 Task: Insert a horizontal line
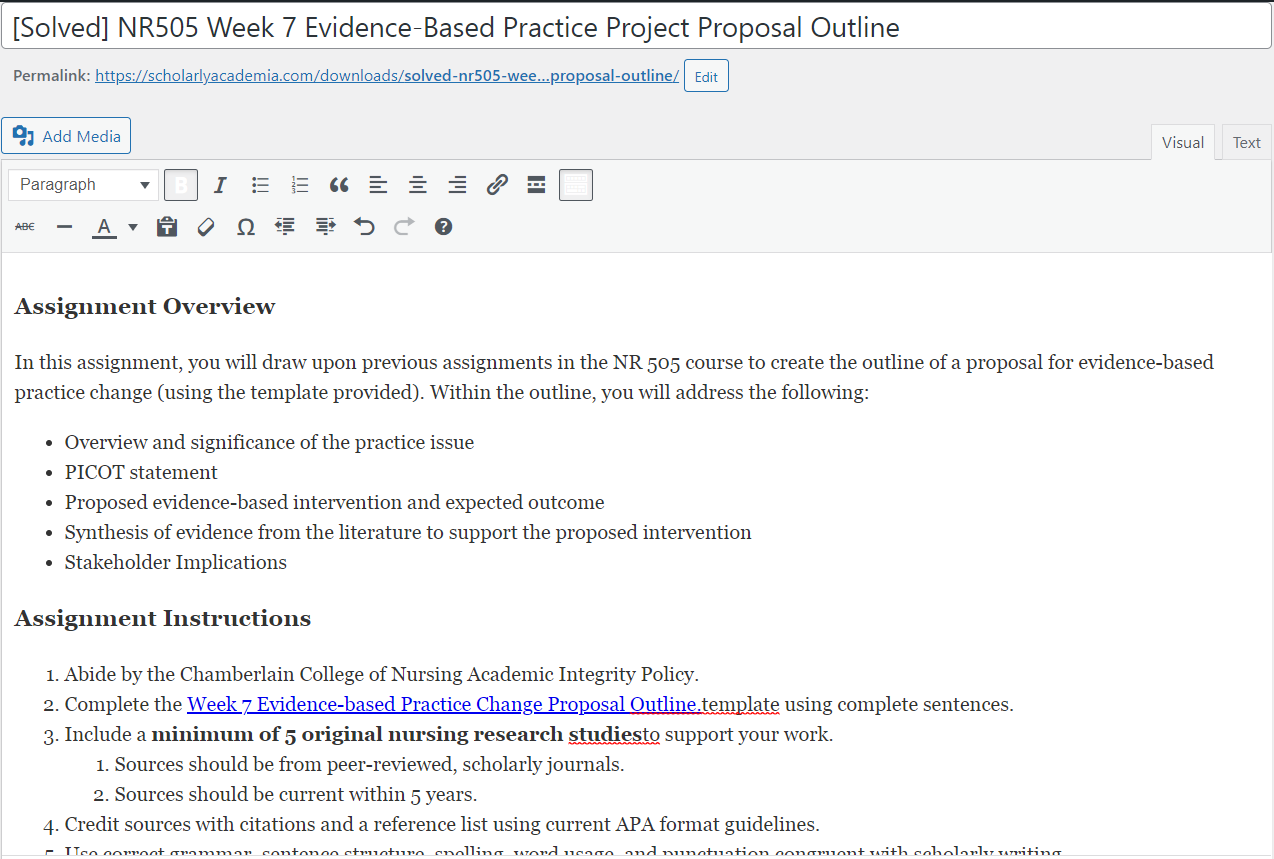click(x=65, y=227)
